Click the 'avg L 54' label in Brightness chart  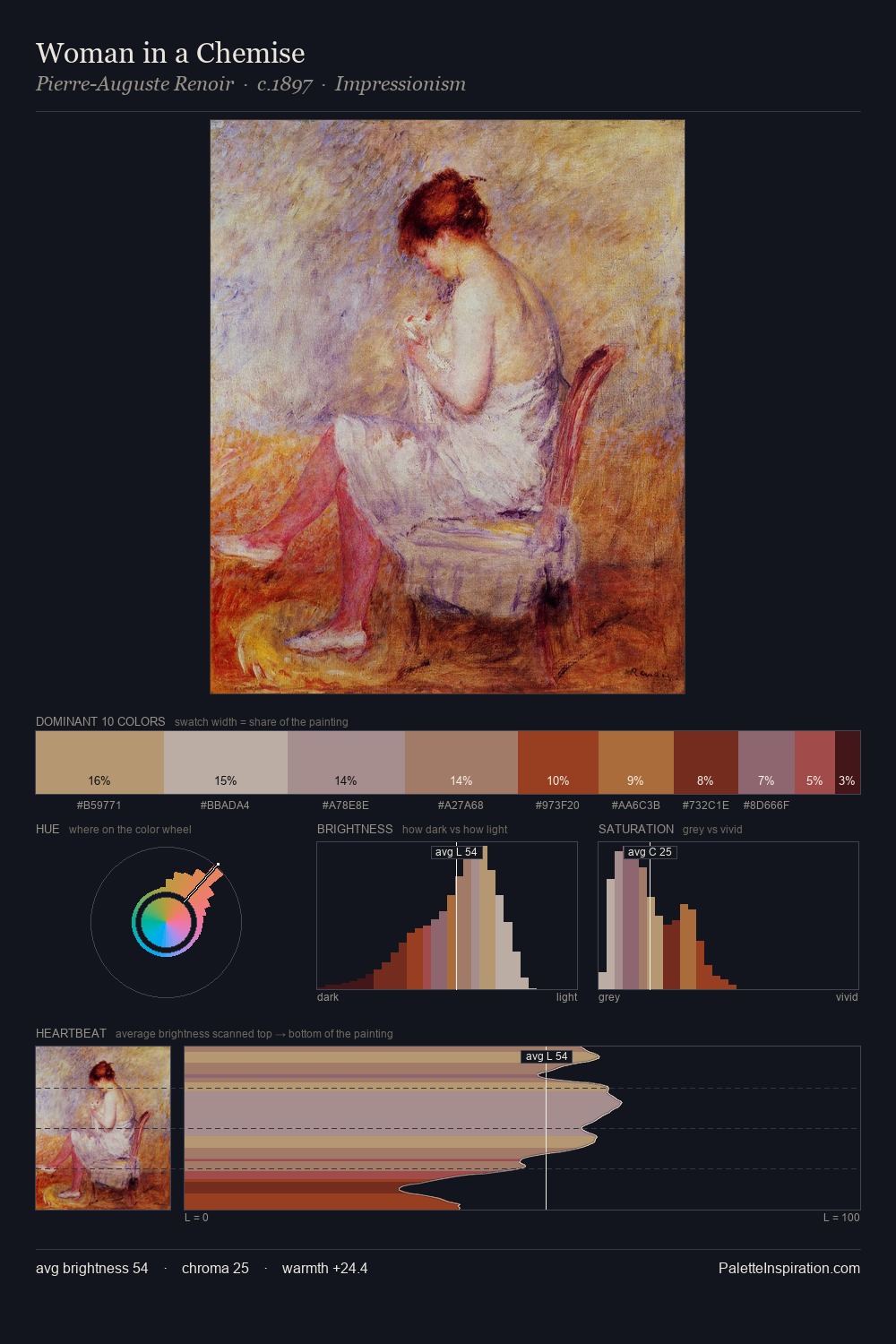[456, 852]
